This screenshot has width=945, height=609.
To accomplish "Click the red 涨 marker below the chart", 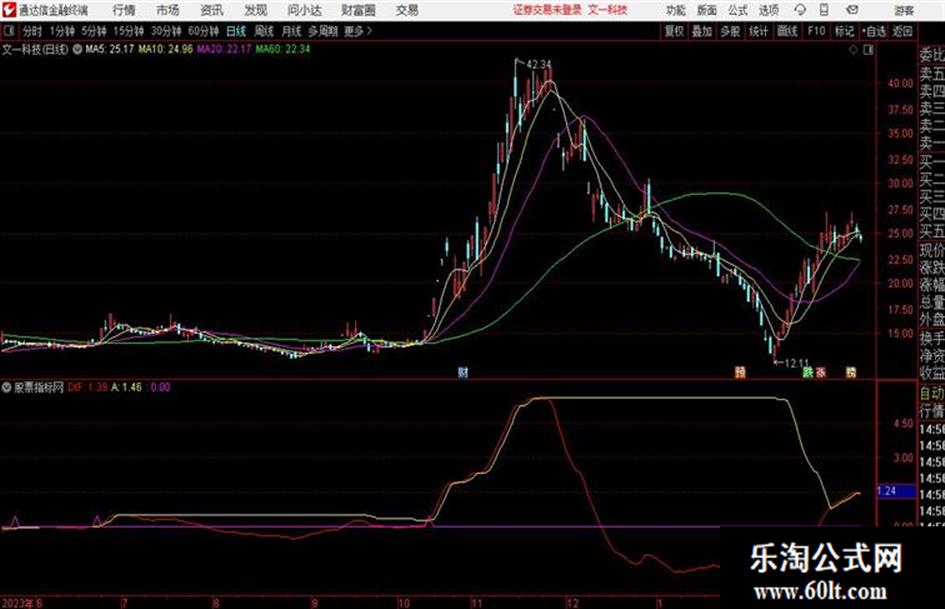I will (821, 372).
